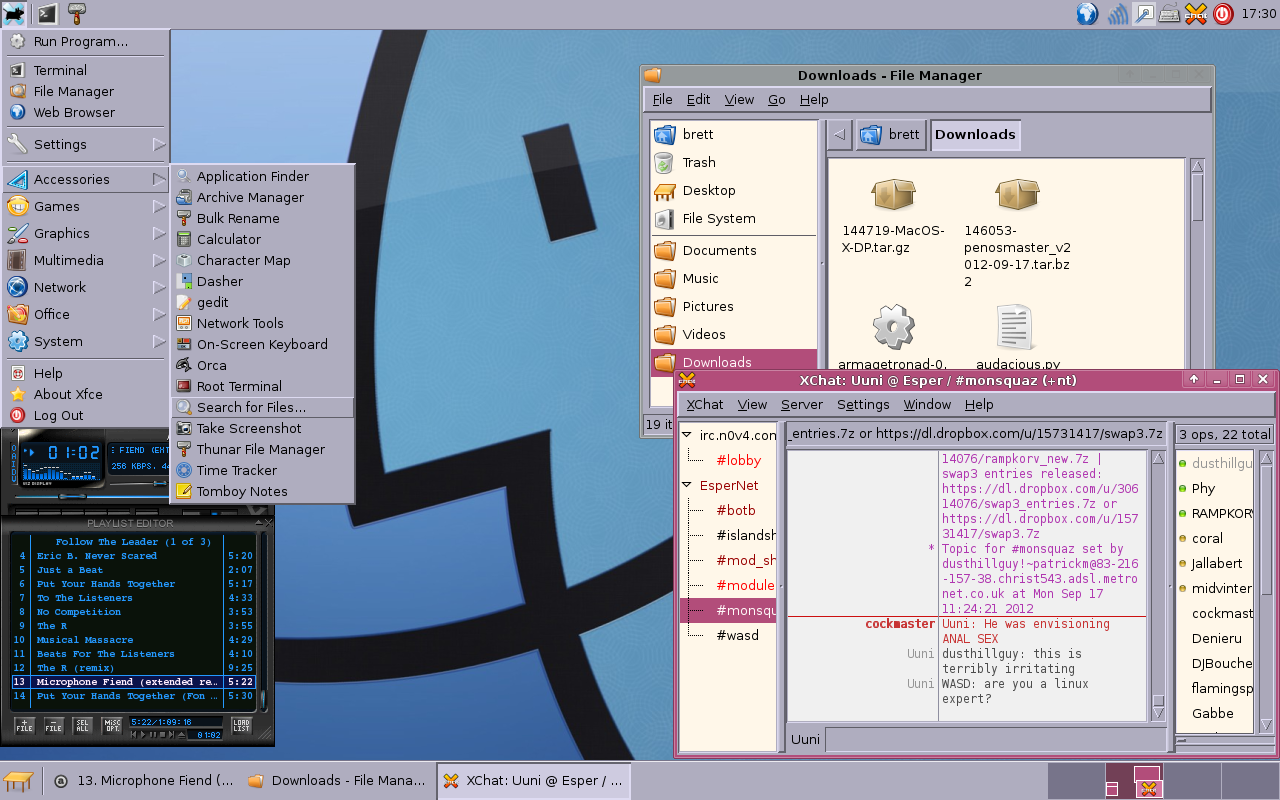The height and width of the screenshot is (800, 1280).
Task: Open Tomboy Notes entry
Action: pos(263,491)
